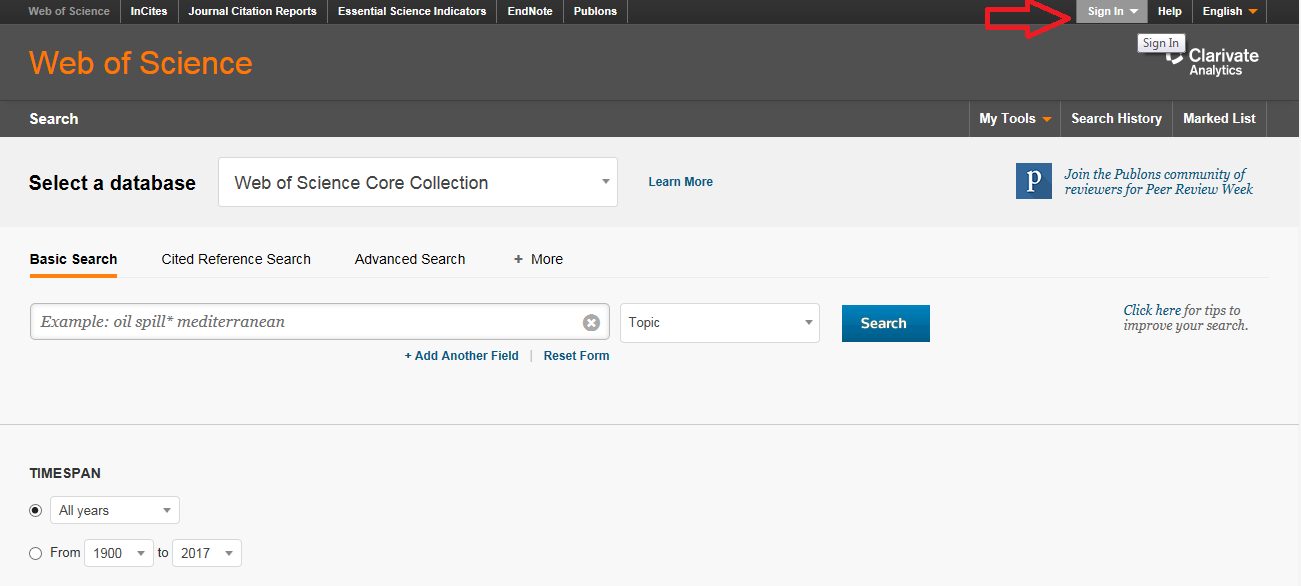Viewport: 1301px width, 586px height.
Task: Open the 2017 end year dropdown
Action: (207, 553)
